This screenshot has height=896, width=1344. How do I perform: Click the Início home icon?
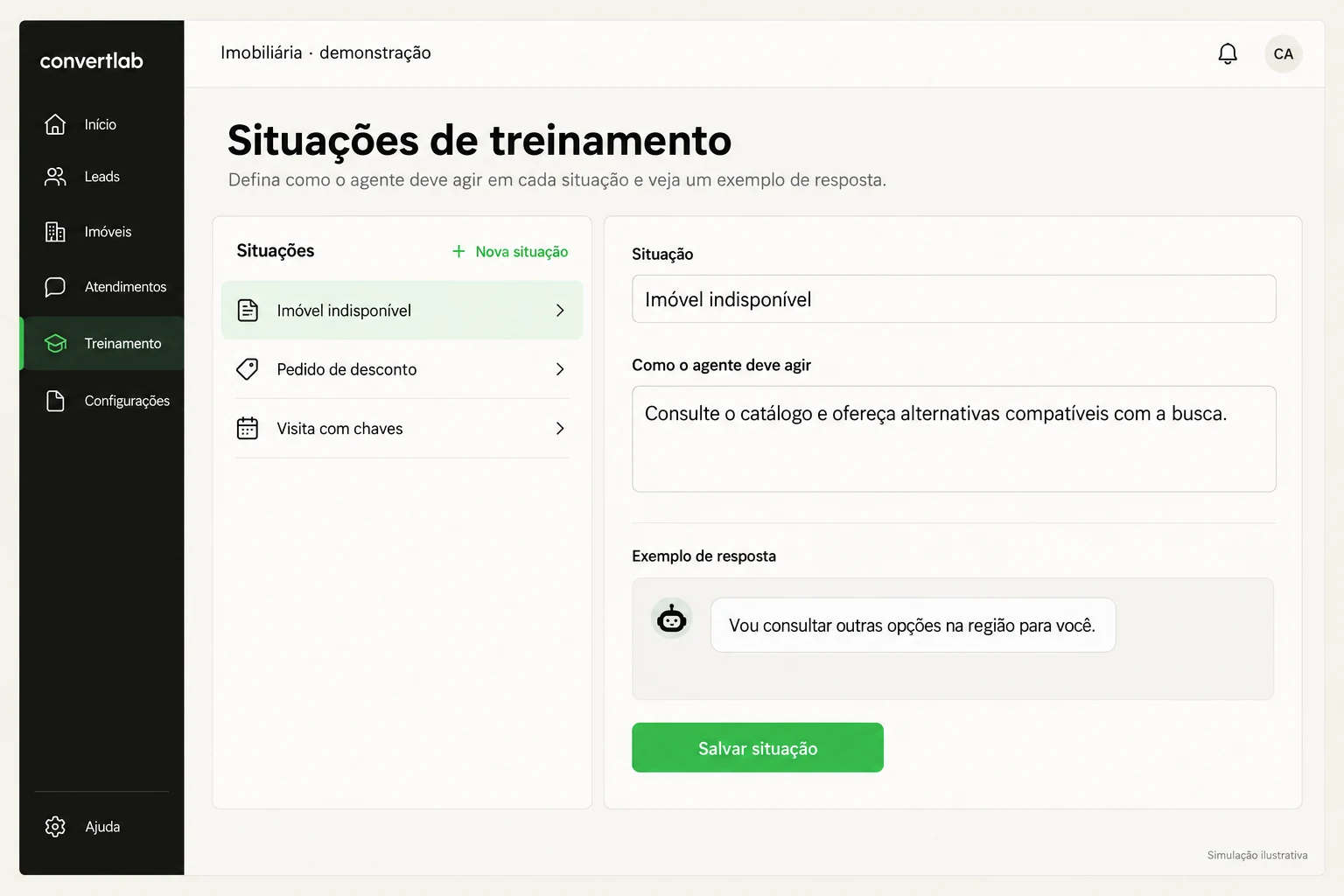pos(55,124)
